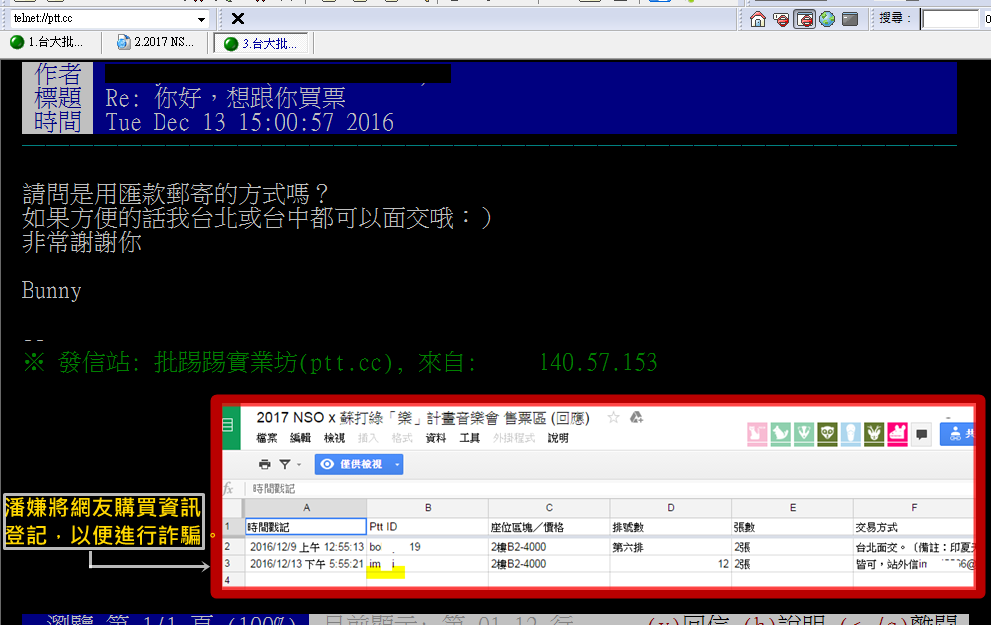Expand the filter dropdown arrow
This screenshot has height=625, width=991.
(299, 464)
